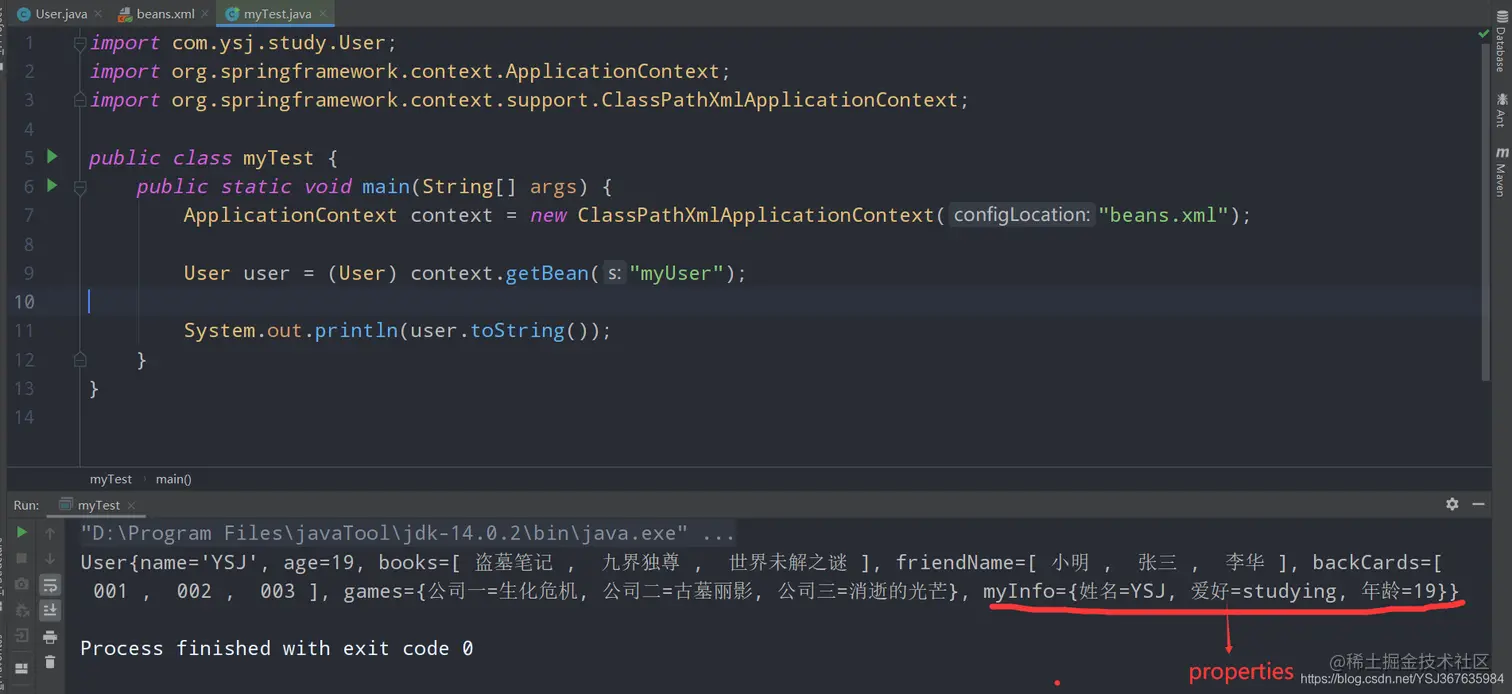Viewport: 1512px width, 694px height.
Task: Open the Ant tool window
Action: (1500, 110)
